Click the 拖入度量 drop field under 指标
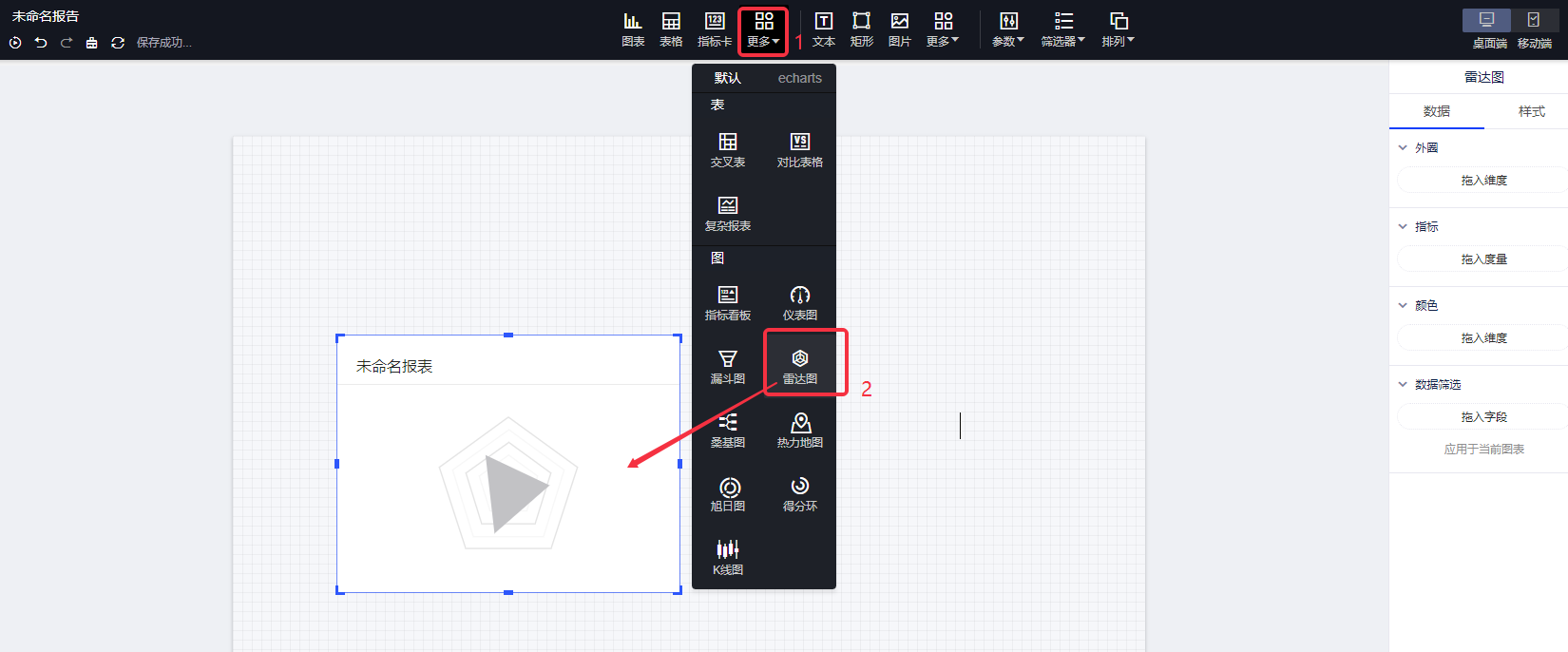 [x=1483, y=259]
